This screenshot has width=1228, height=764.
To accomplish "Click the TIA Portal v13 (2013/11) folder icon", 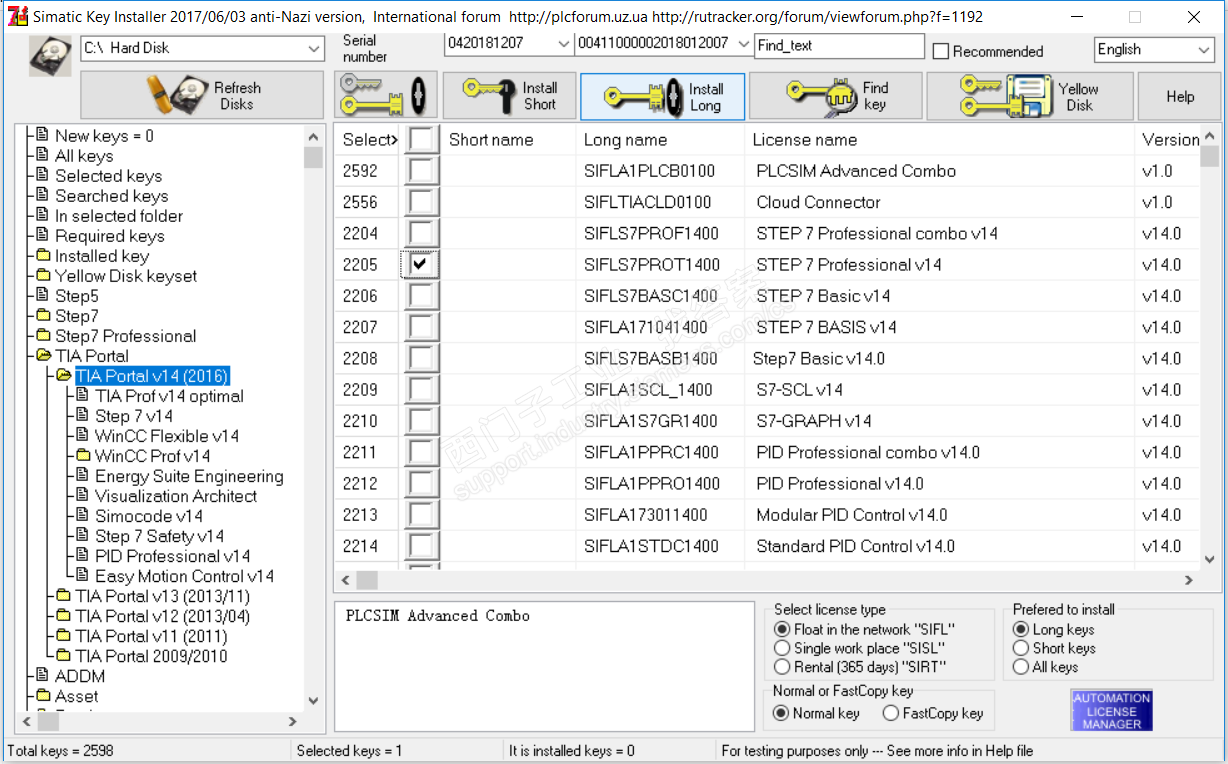I will pyautogui.click(x=64, y=596).
